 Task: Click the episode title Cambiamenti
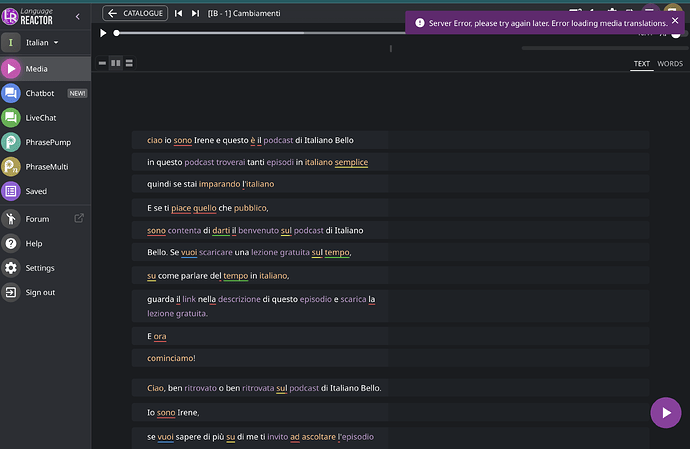[x=257, y=13]
